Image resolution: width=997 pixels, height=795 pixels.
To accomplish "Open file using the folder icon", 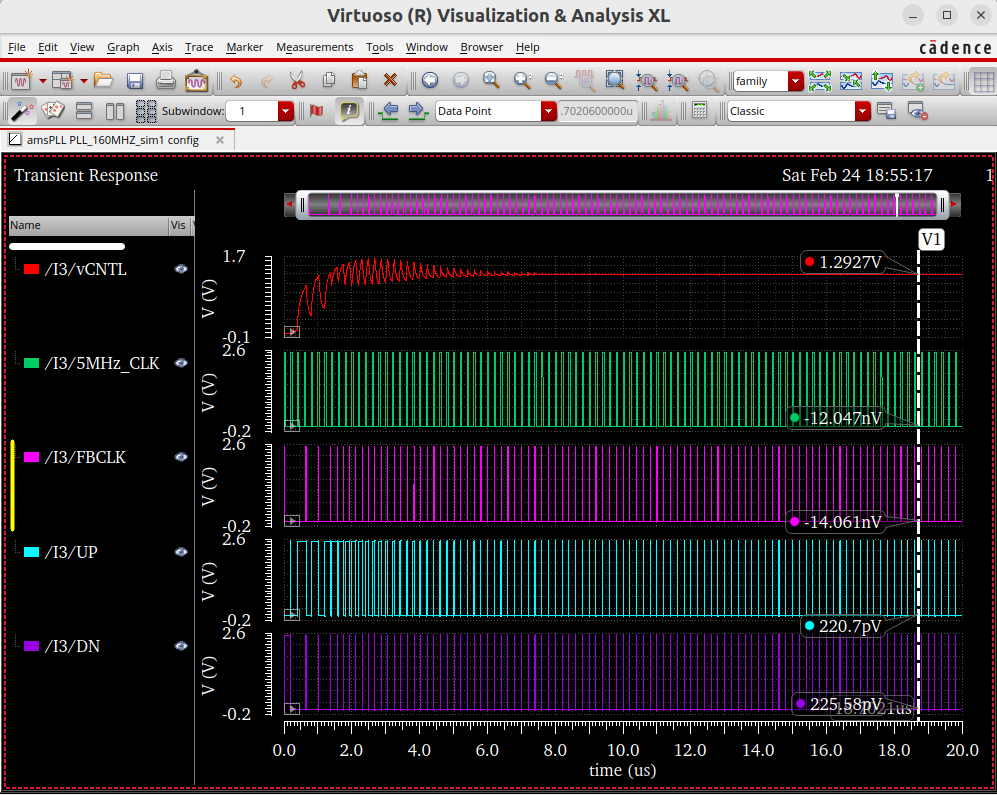I will click(104, 81).
